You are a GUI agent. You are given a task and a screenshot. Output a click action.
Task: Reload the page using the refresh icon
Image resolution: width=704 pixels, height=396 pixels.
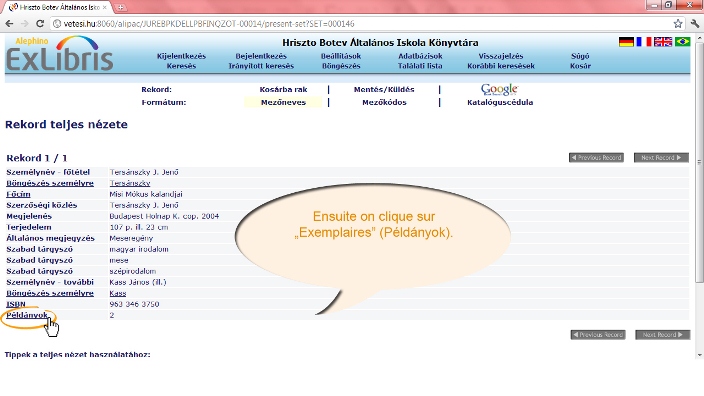(40, 24)
